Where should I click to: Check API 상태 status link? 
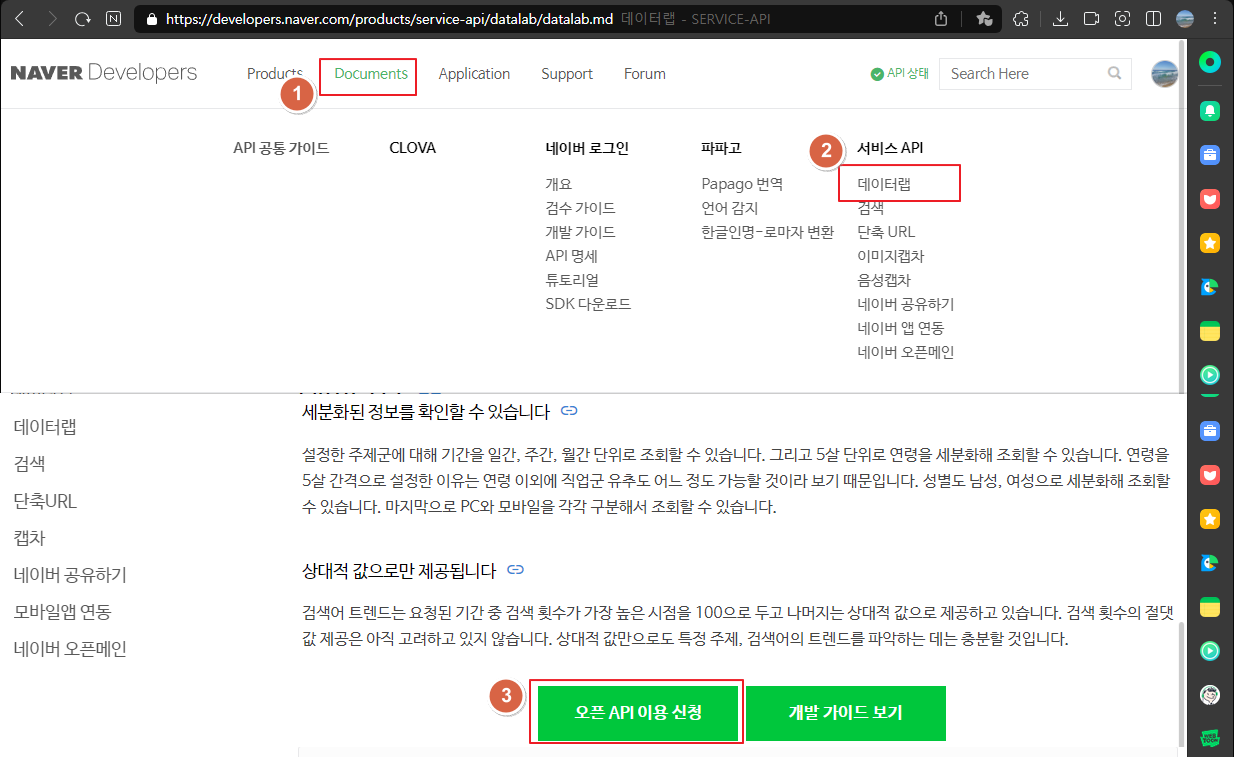point(900,73)
